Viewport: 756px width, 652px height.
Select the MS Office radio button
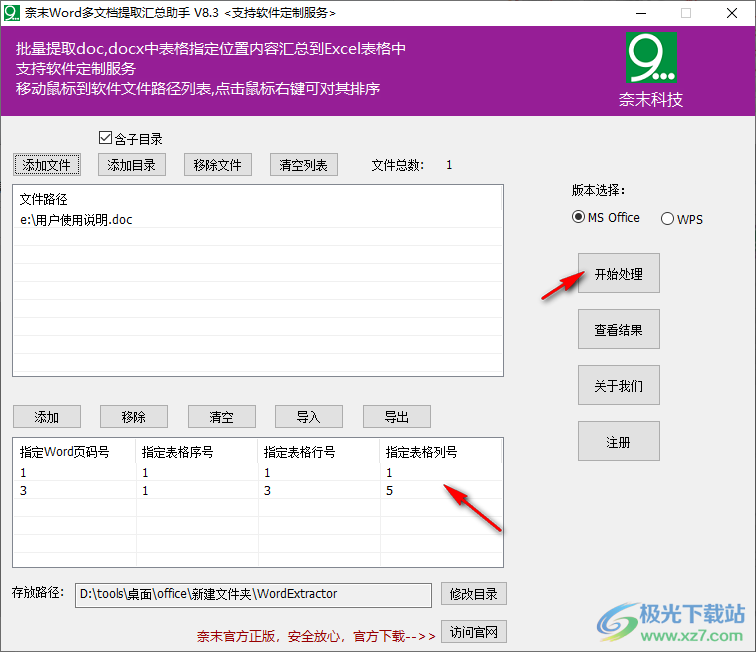pyautogui.click(x=578, y=217)
